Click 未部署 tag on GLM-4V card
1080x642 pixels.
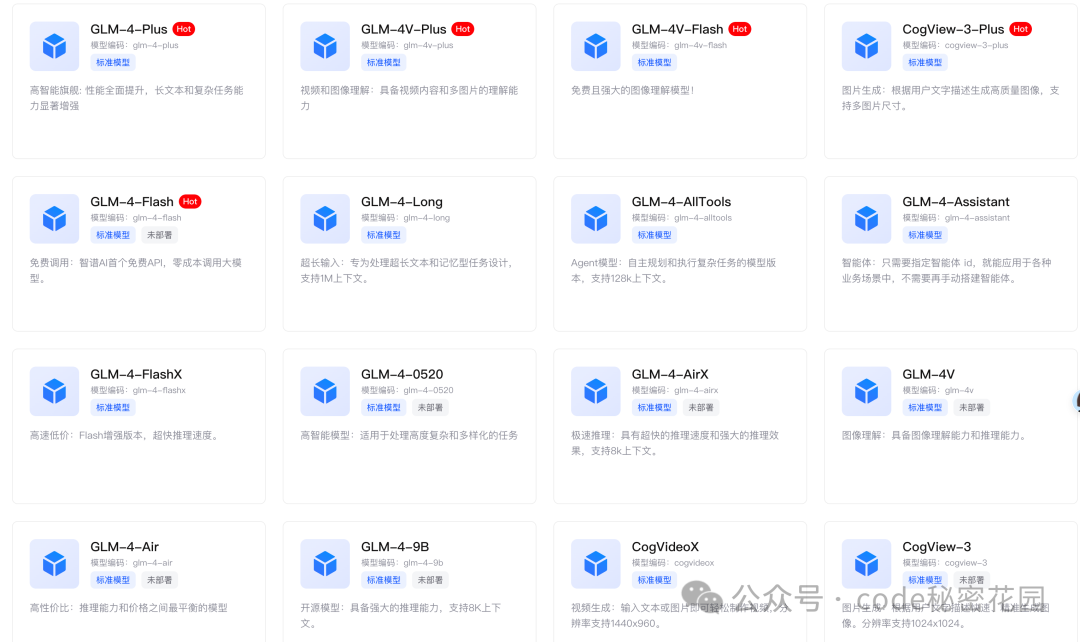point(971,408)
